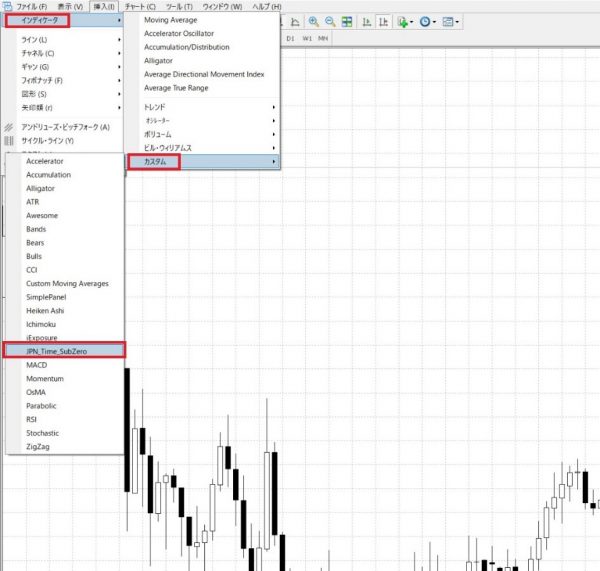The image size is (600, 571).
Task: Click the chart templates icon
Action: [450, 21]
